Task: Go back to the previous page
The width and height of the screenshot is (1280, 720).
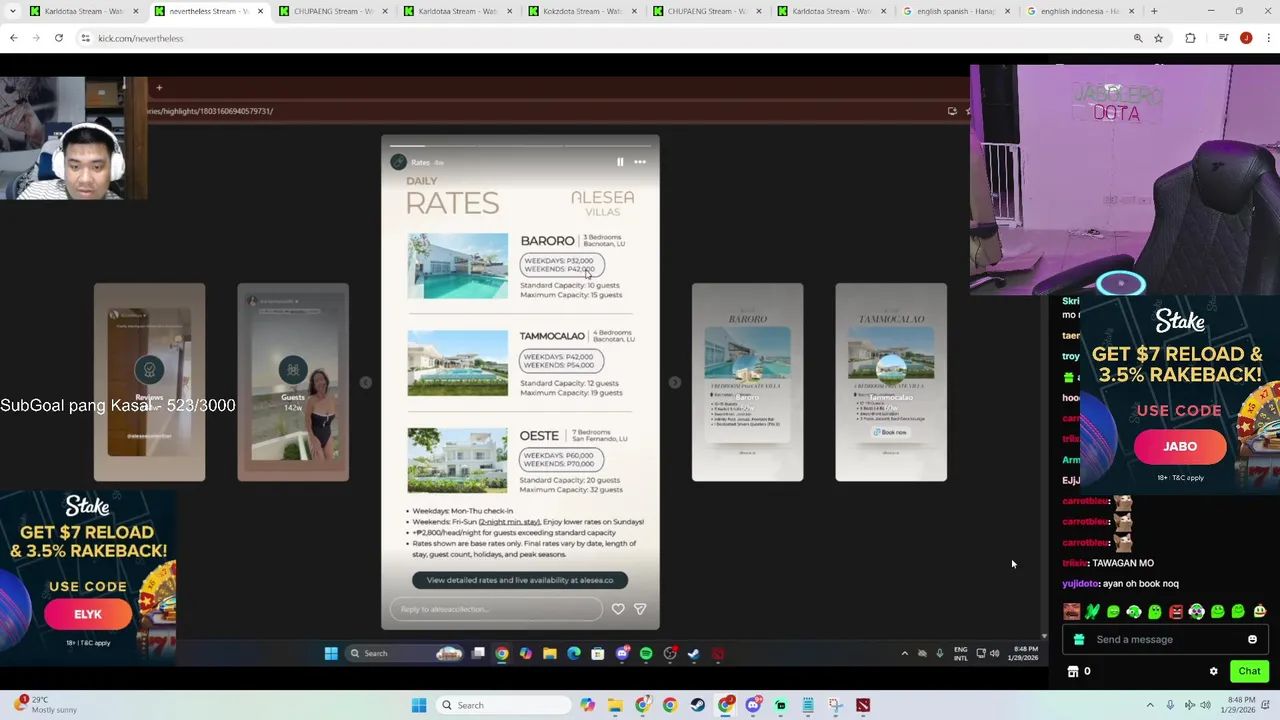Action: click(14, 38)
